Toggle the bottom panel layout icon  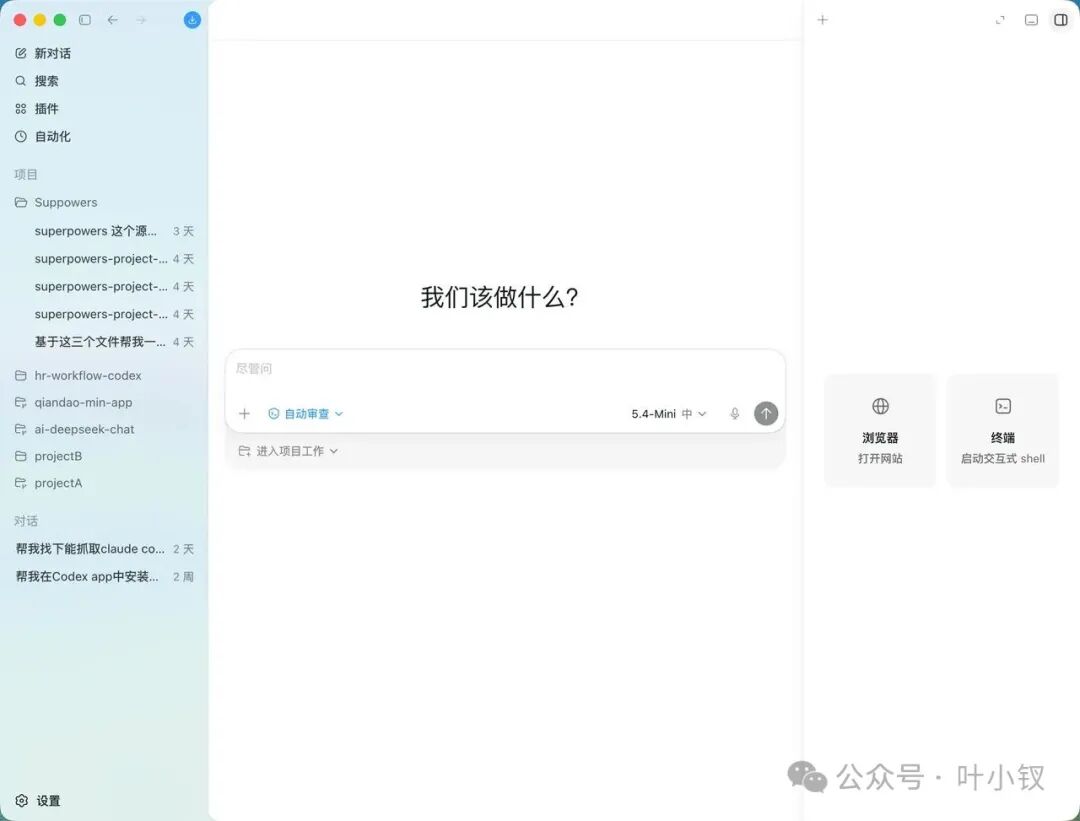1031,20
